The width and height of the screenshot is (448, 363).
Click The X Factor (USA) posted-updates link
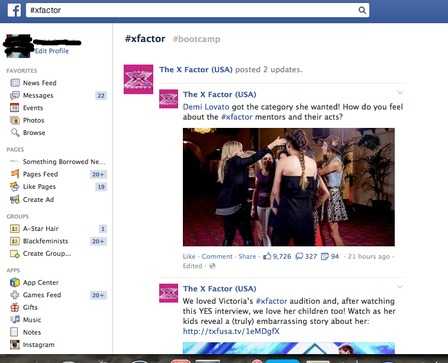[196, 69]
